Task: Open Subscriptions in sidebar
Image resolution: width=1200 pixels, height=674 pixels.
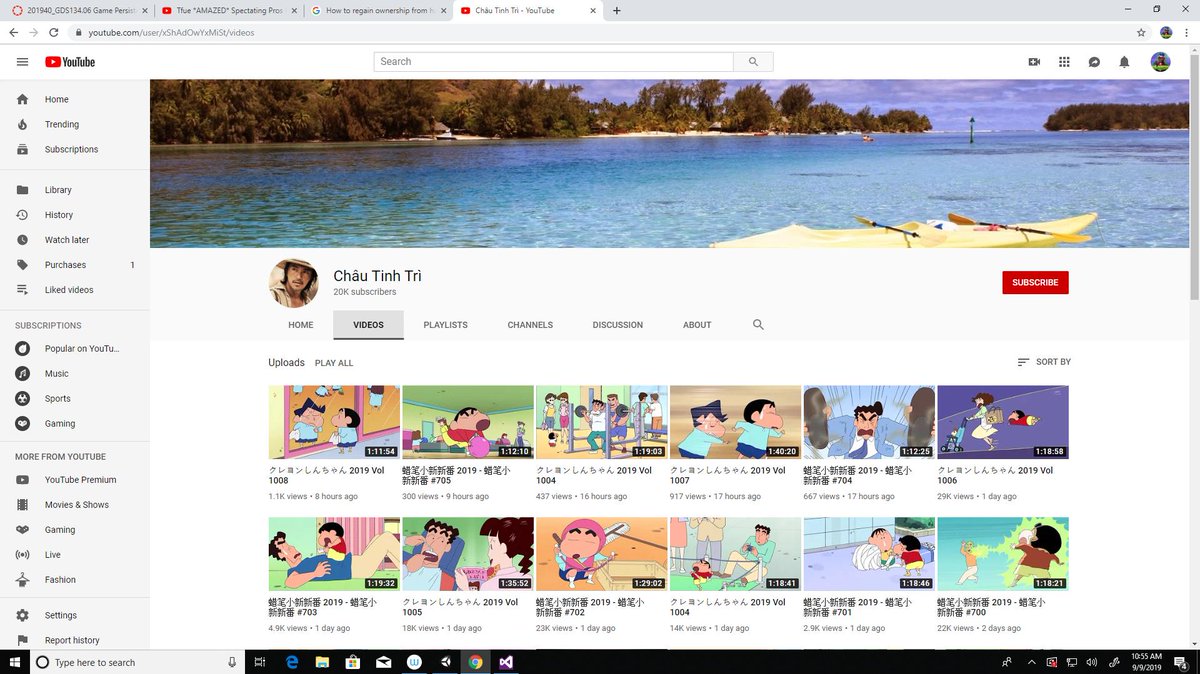Action: 75,150
